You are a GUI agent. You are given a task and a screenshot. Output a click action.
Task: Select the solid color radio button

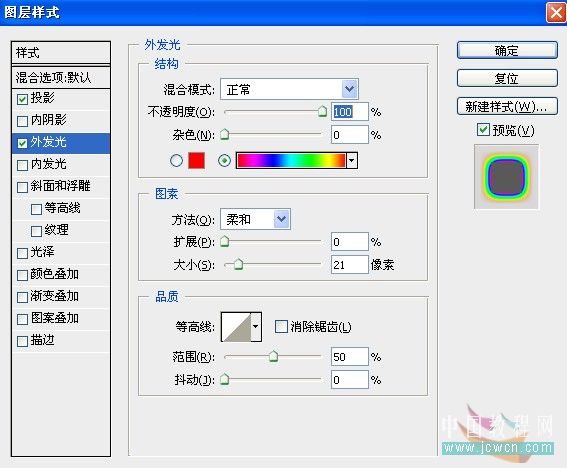click(176, 160)
